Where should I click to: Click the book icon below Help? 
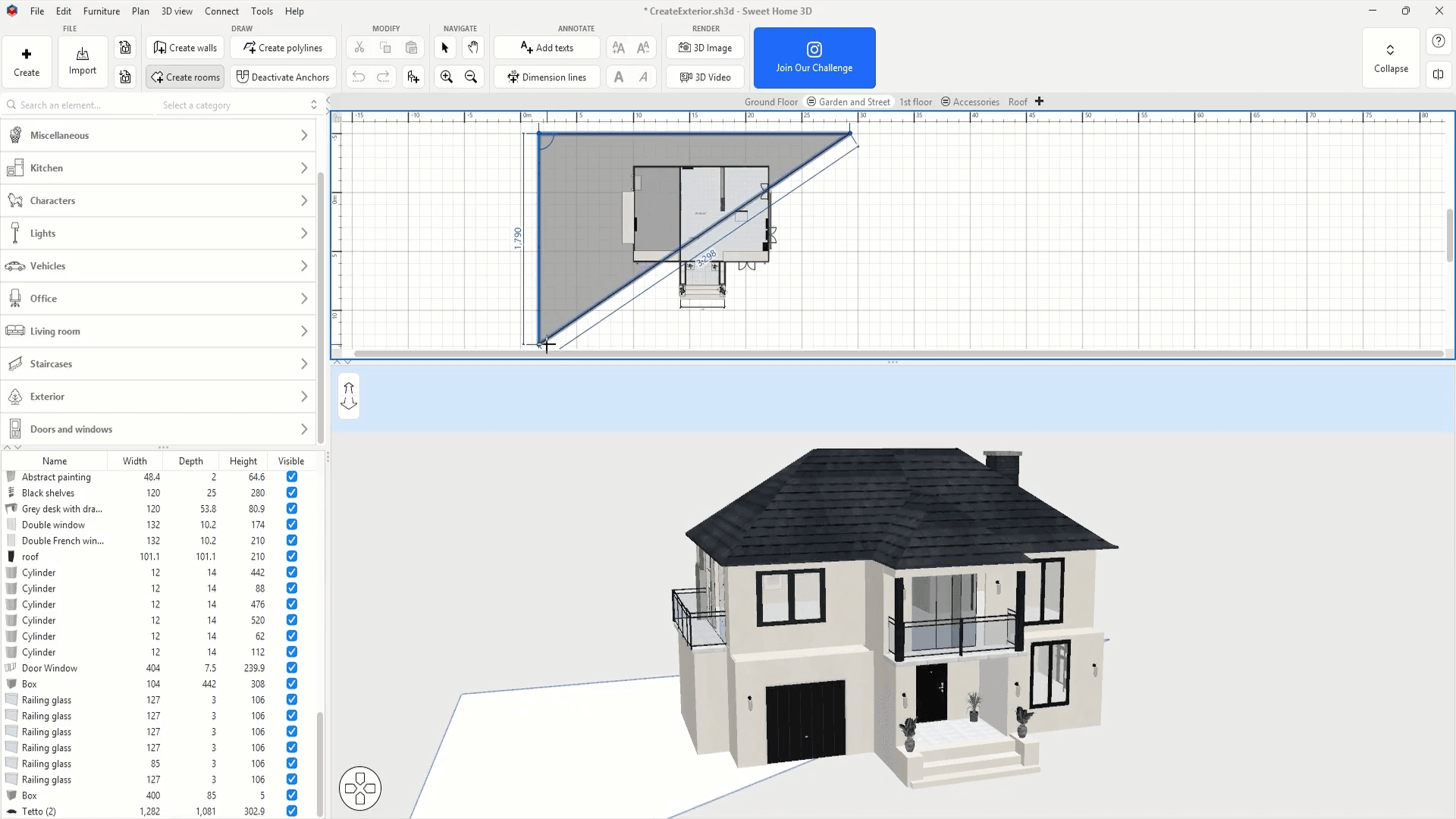(1439, 74)
